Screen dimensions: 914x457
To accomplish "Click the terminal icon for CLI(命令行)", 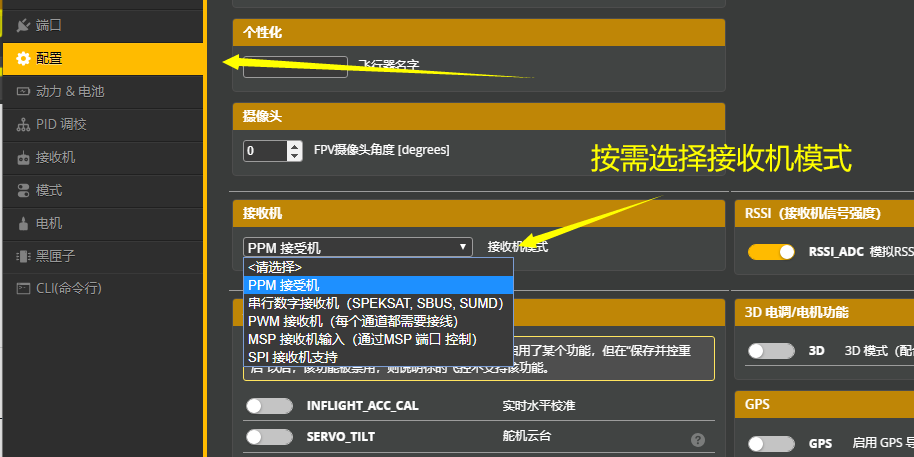I will point(23,289).
